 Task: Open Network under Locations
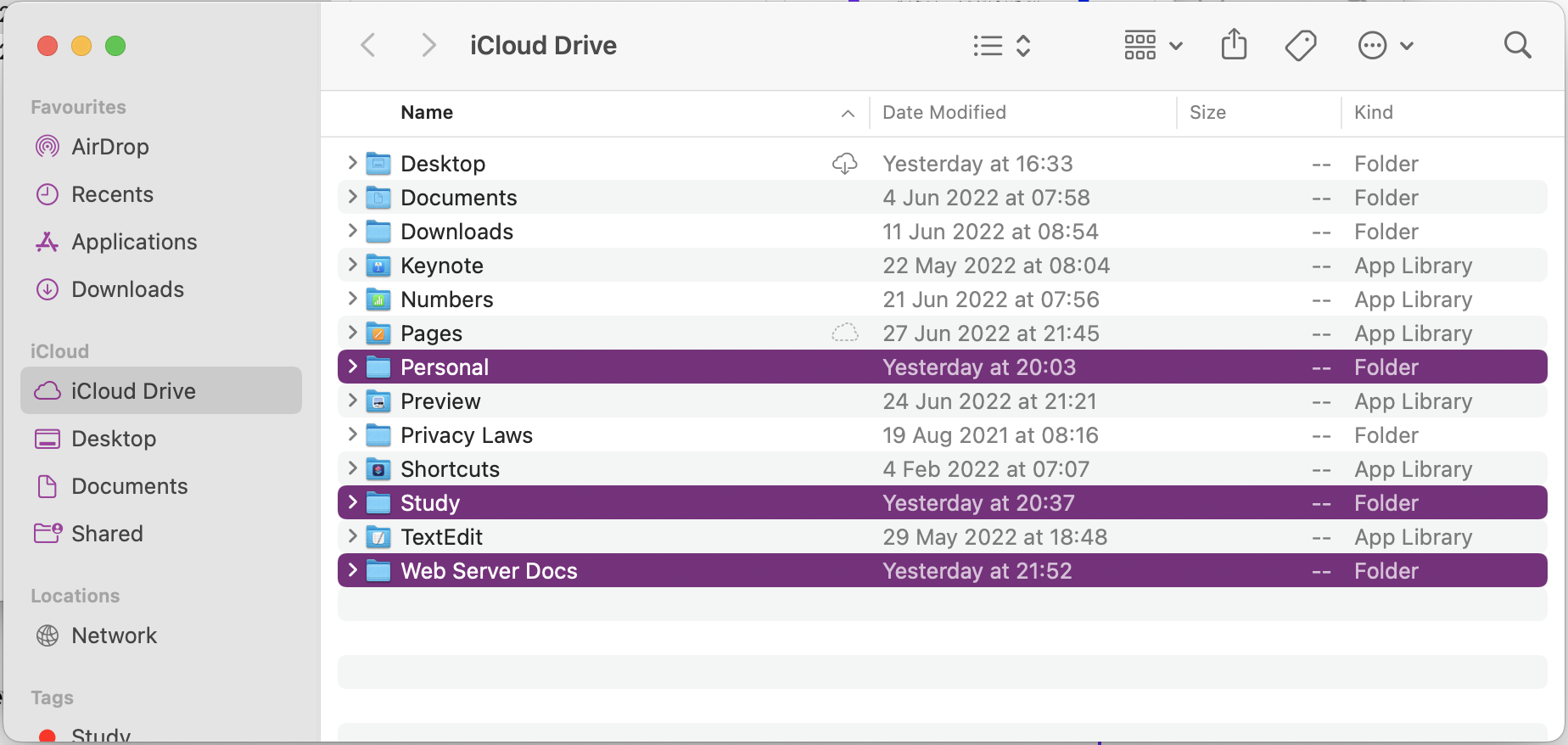[x=161, y=636]
